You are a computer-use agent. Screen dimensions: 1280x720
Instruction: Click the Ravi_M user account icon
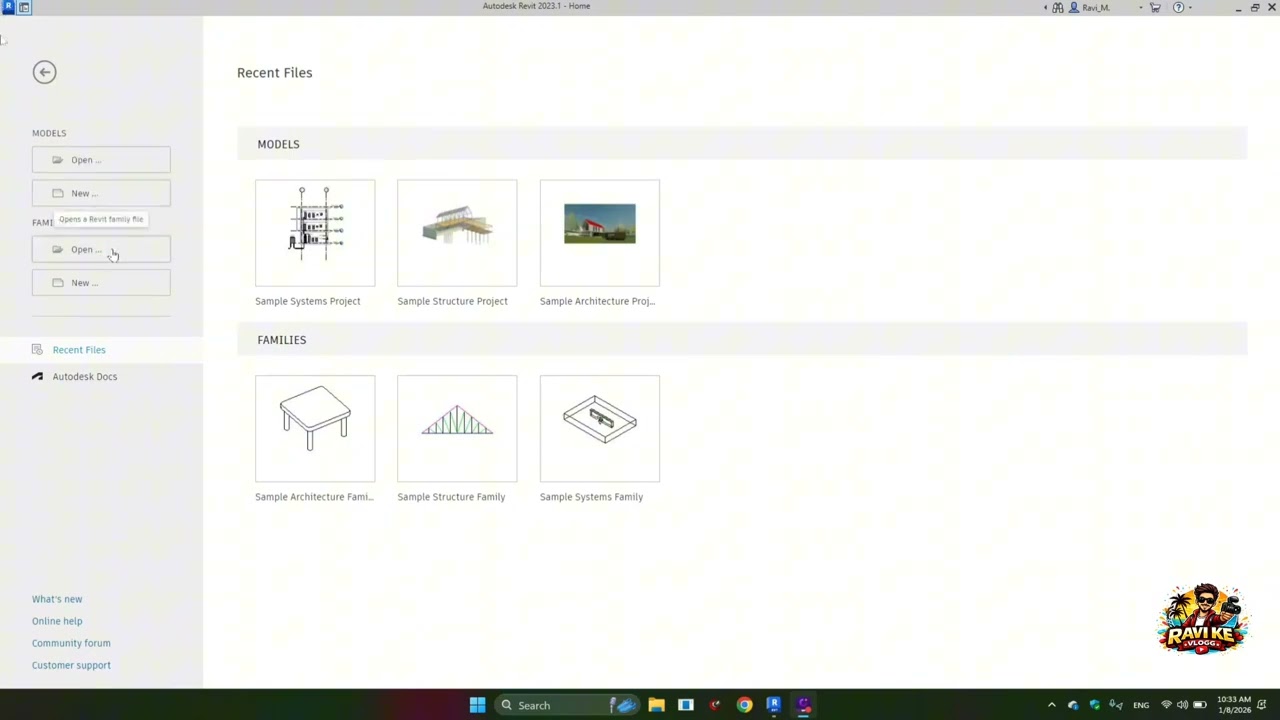pos(1074,7)
